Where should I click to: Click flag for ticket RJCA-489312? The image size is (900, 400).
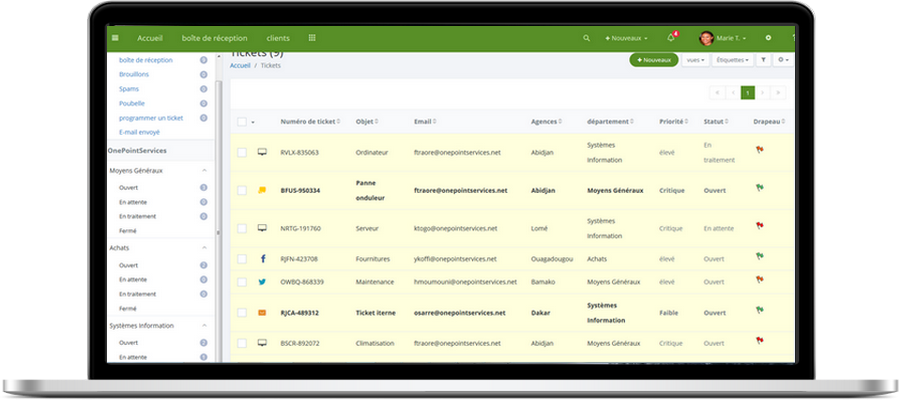click(x=760, y=310)
